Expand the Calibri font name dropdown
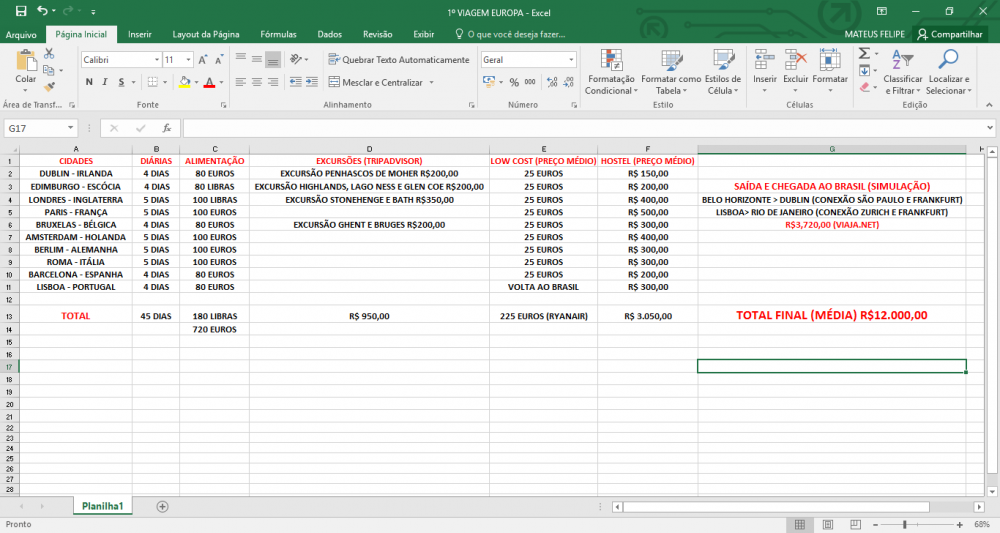The width and height of the screenshot is (1000, 533). click(x=155, y=60)
